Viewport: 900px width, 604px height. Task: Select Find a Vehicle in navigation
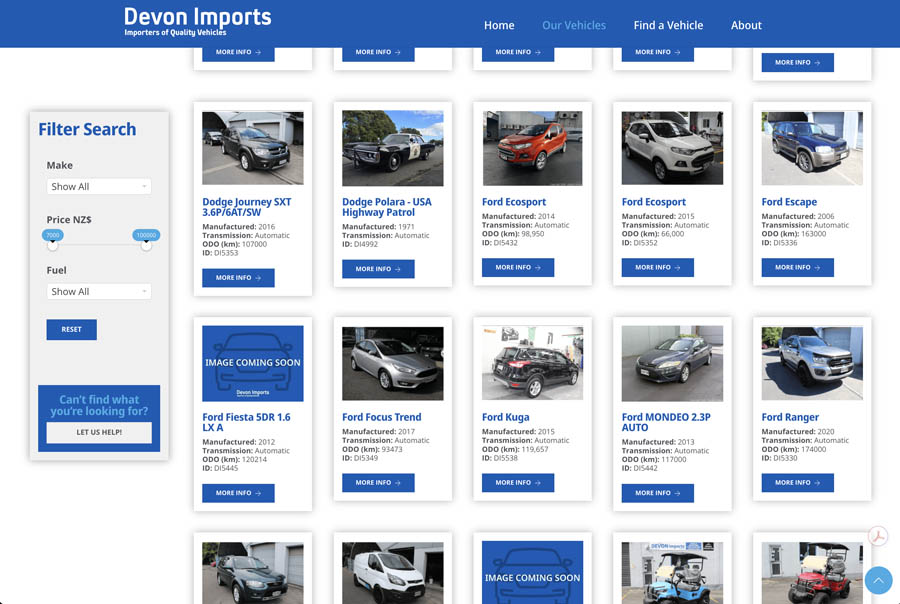(668, 25)
